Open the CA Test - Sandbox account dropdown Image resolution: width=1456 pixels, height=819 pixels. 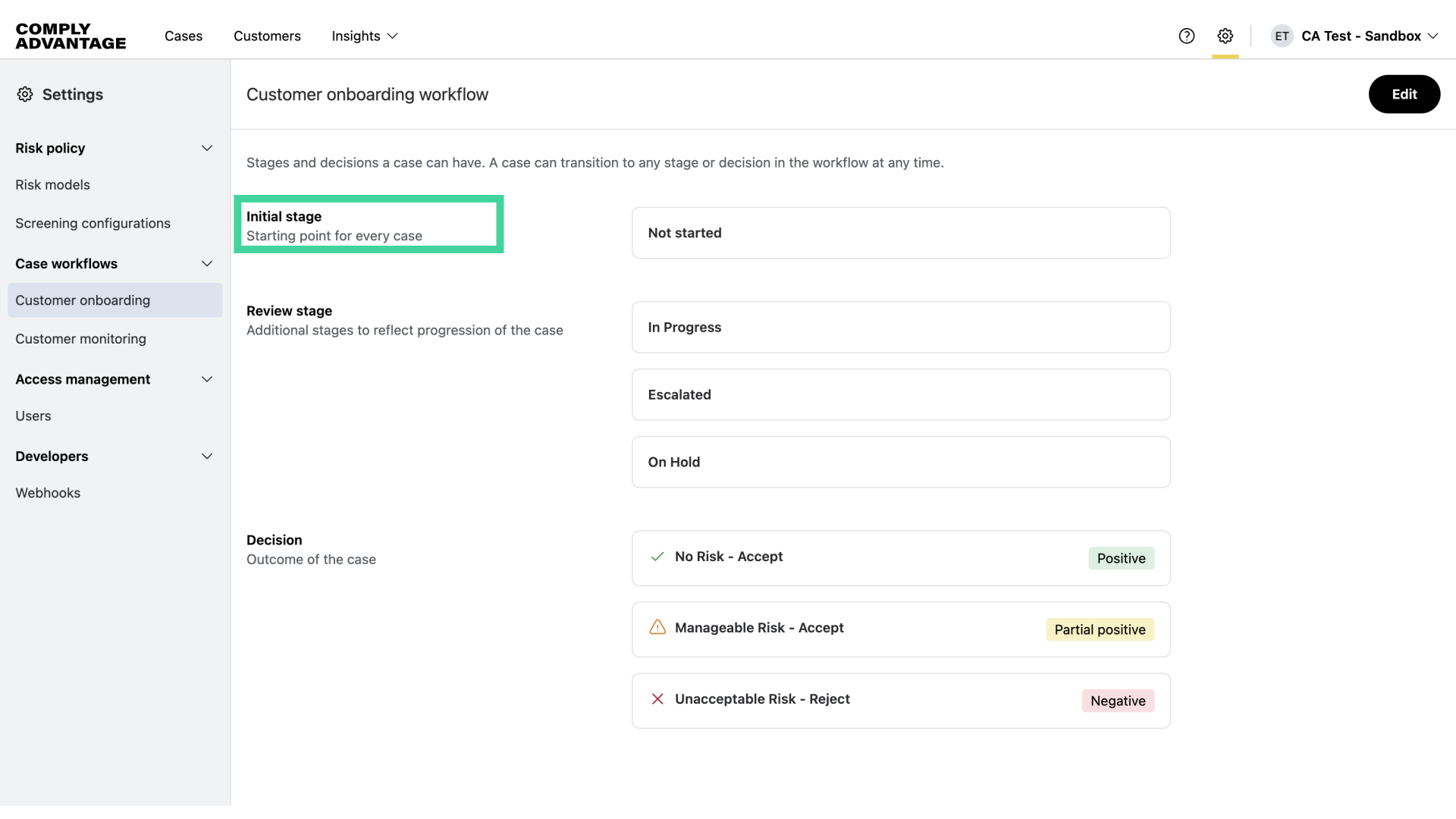pyautogui.click(x=1370, y=36)
